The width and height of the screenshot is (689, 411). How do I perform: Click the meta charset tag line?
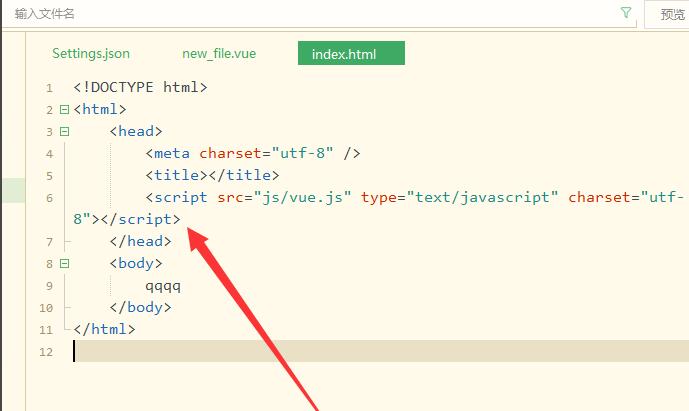[252, 154]
